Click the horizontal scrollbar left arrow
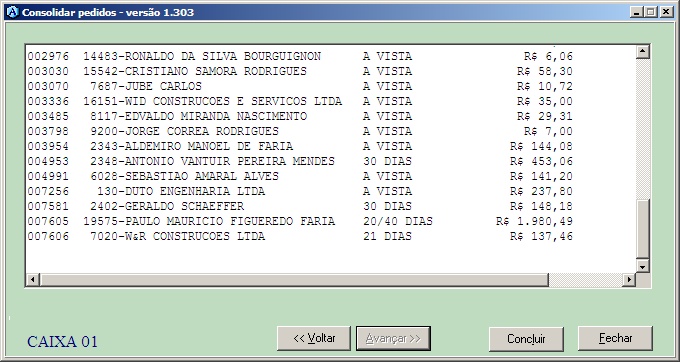Screen dimensions: 680x362 tap(33, 280)
